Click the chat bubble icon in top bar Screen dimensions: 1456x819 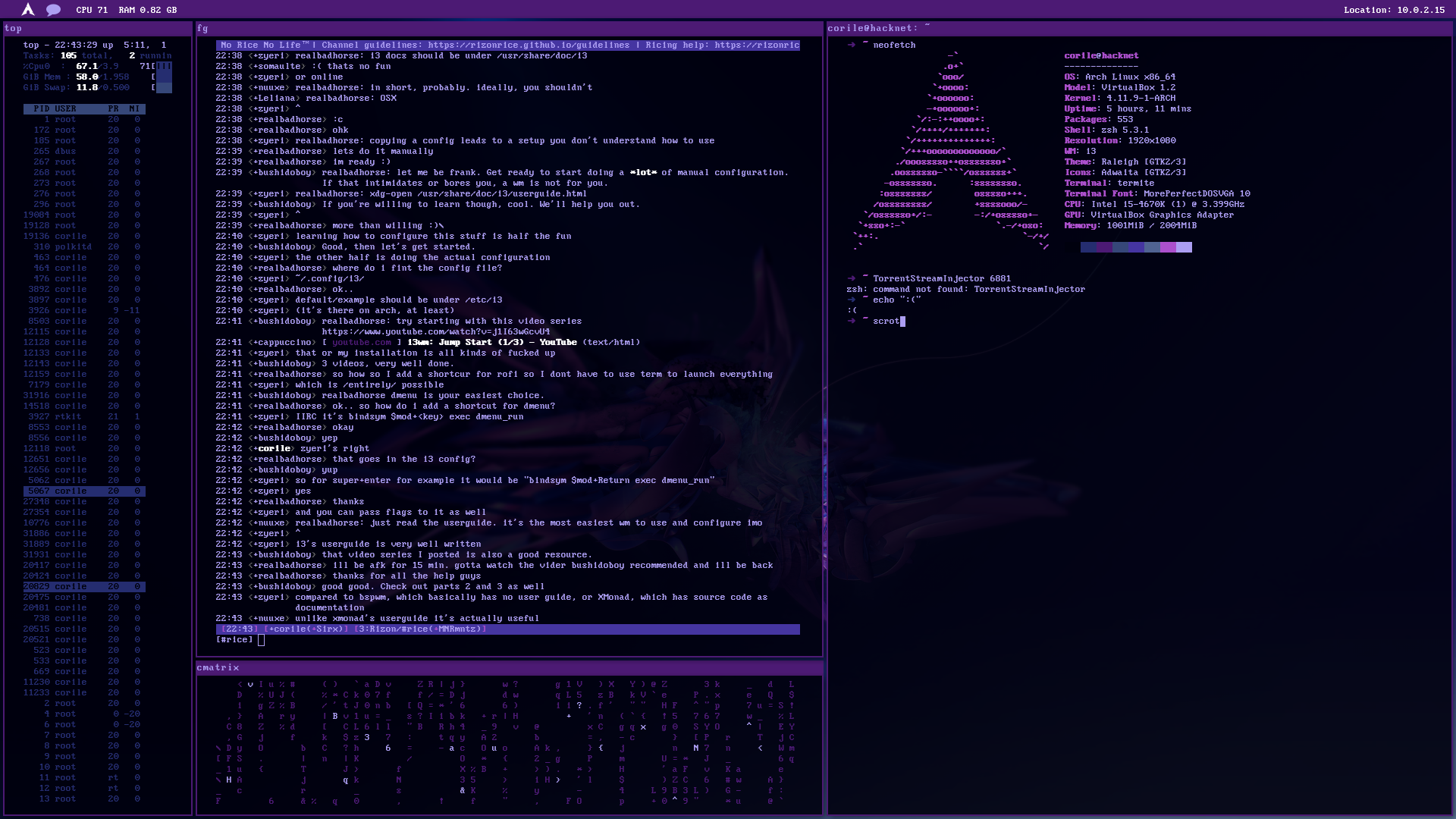coord(53,10)
